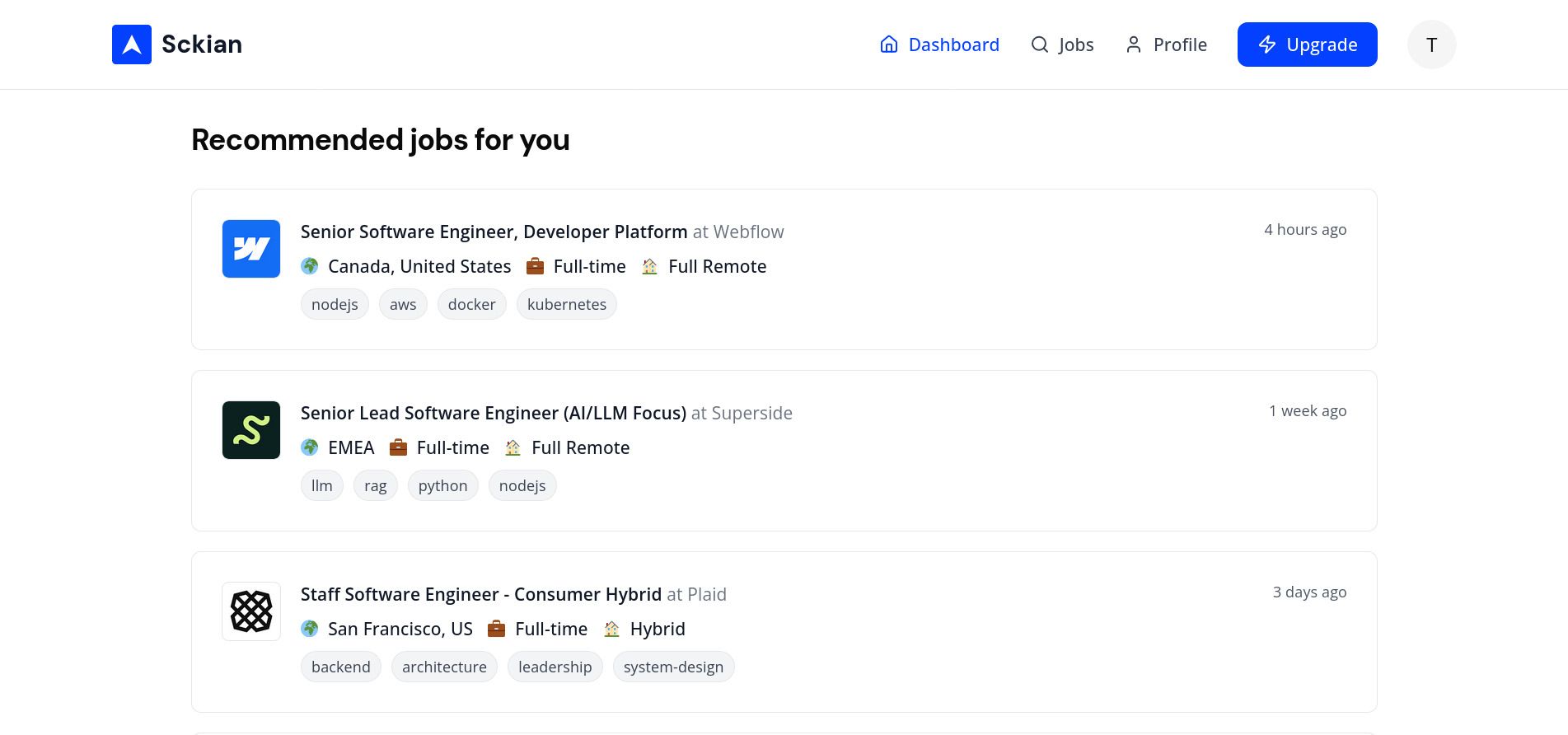Go to the Dashboard nav item
The width and height of the screenshot is (1568, 735).
click(939, 44)
